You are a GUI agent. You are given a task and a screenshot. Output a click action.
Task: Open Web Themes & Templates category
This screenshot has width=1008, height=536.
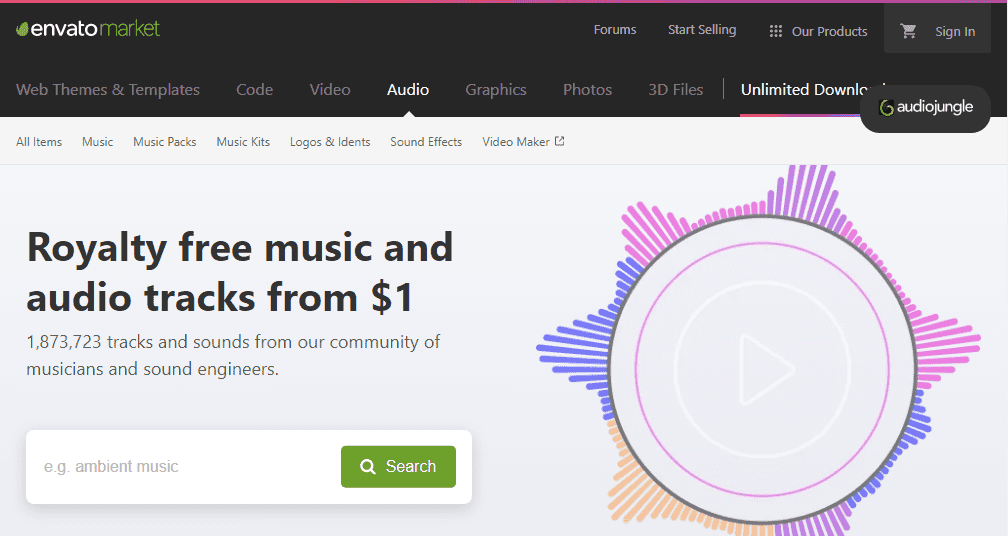(108, 89)
